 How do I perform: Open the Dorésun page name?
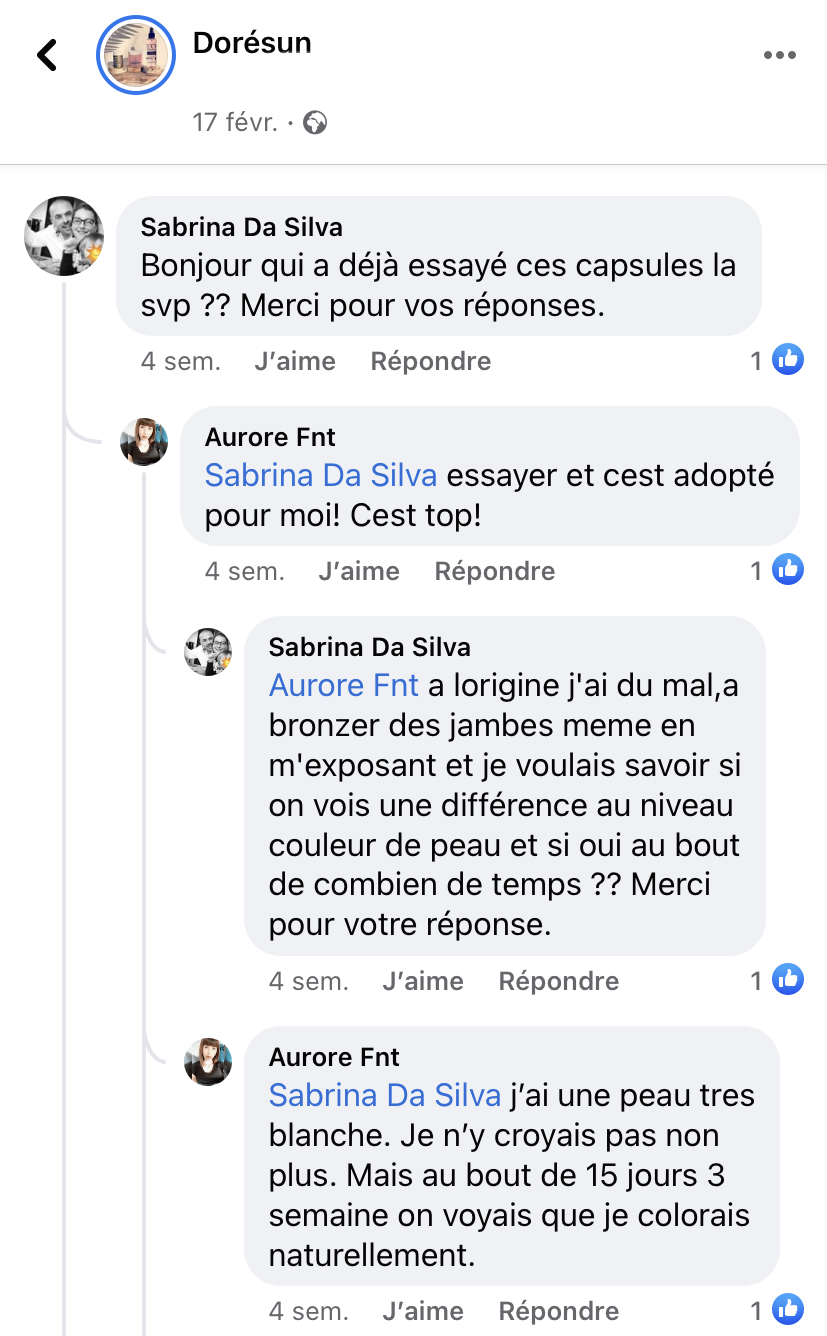251,43
